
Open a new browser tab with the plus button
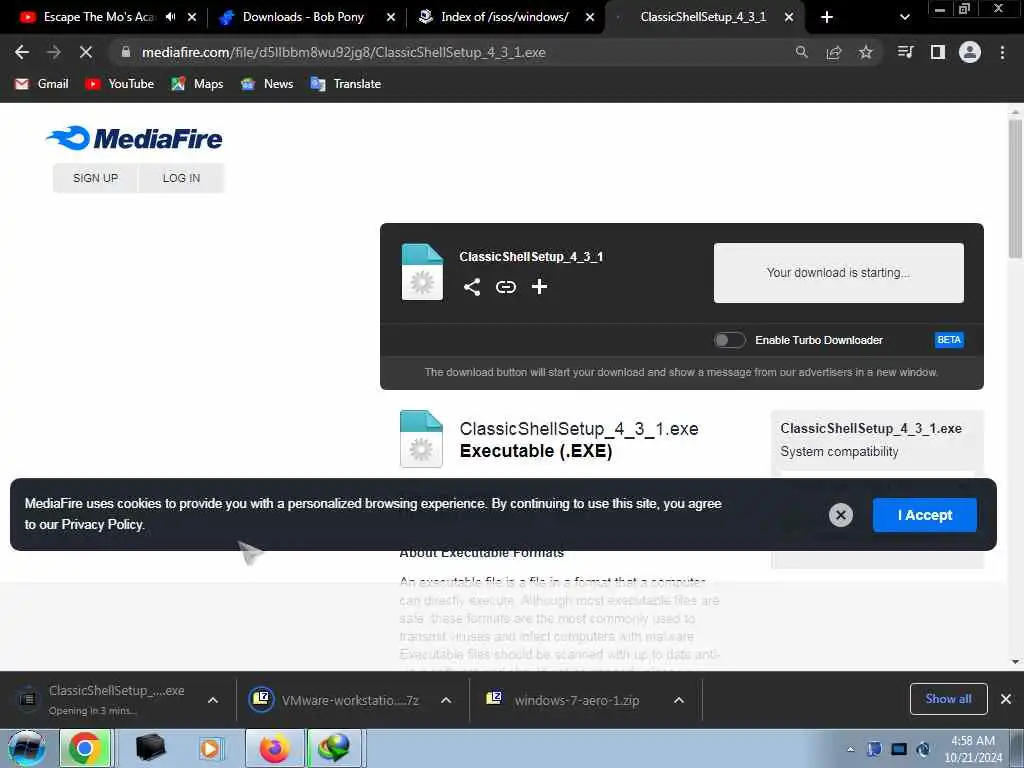tap(827, 17)
